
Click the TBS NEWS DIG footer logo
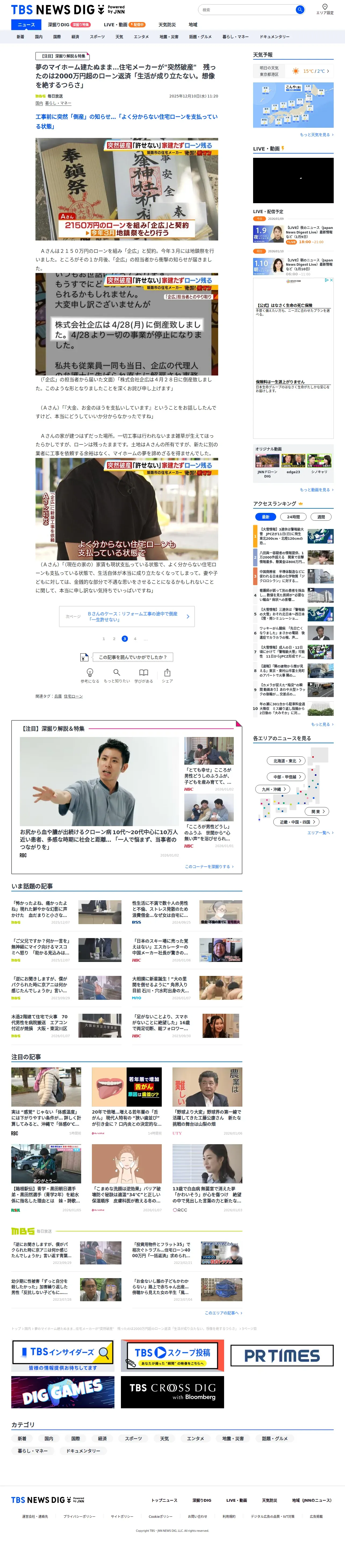tap(48, 1500)
